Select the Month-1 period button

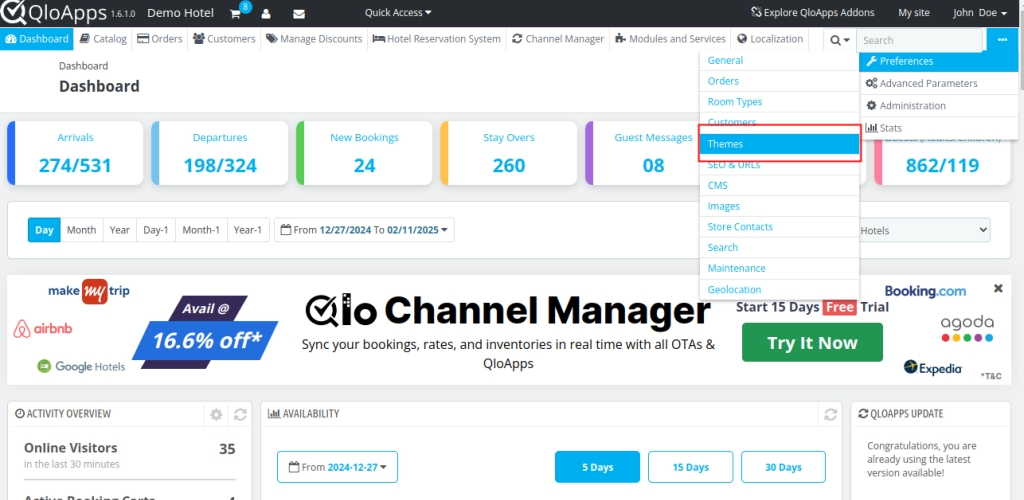(x=201, y=230)
